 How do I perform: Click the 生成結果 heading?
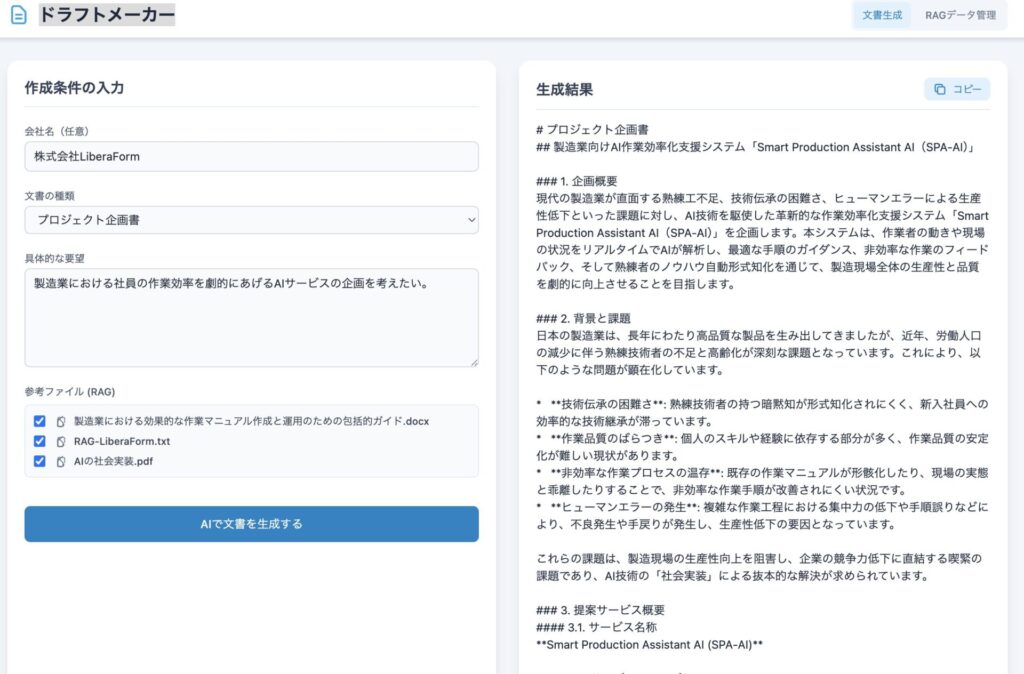click(564, 89)
